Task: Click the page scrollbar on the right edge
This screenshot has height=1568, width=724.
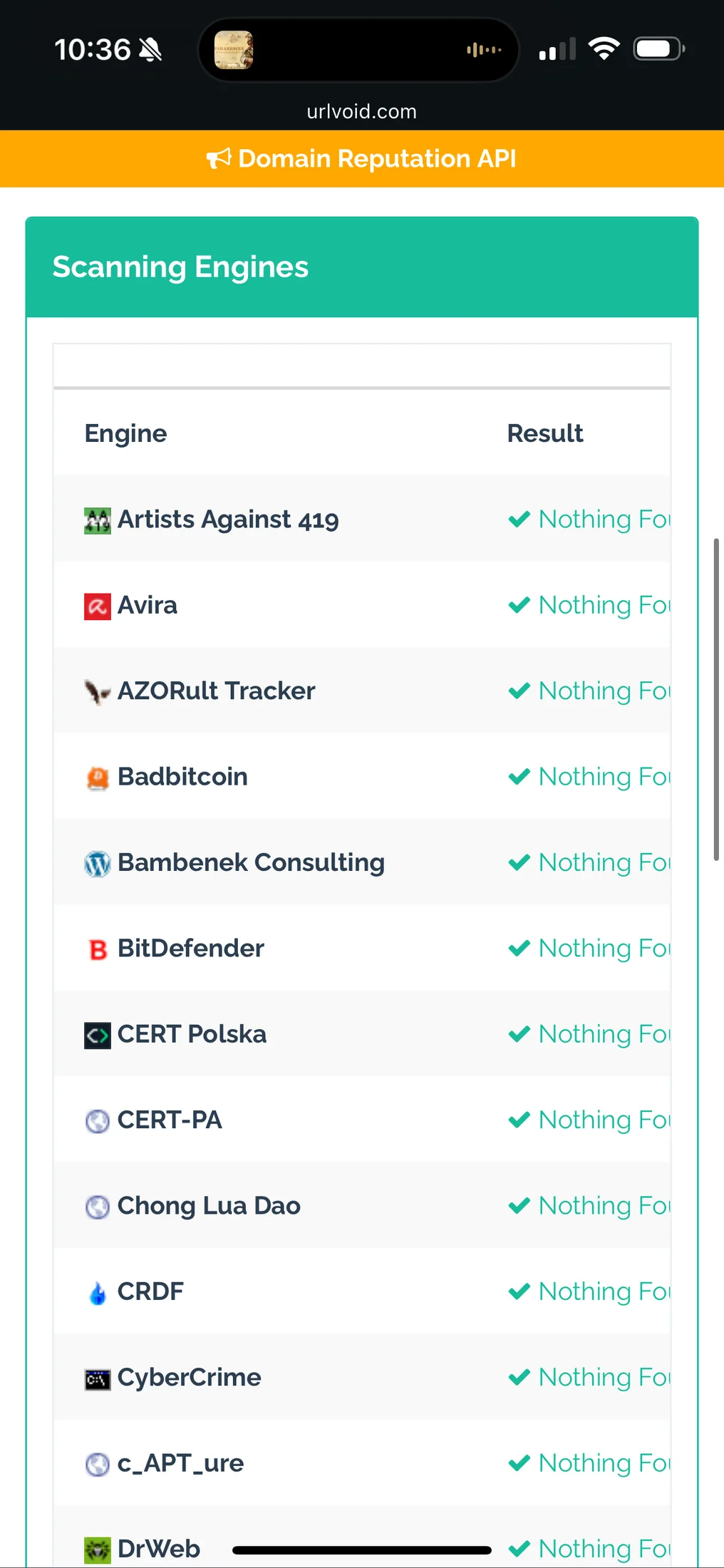Action: 716,699
